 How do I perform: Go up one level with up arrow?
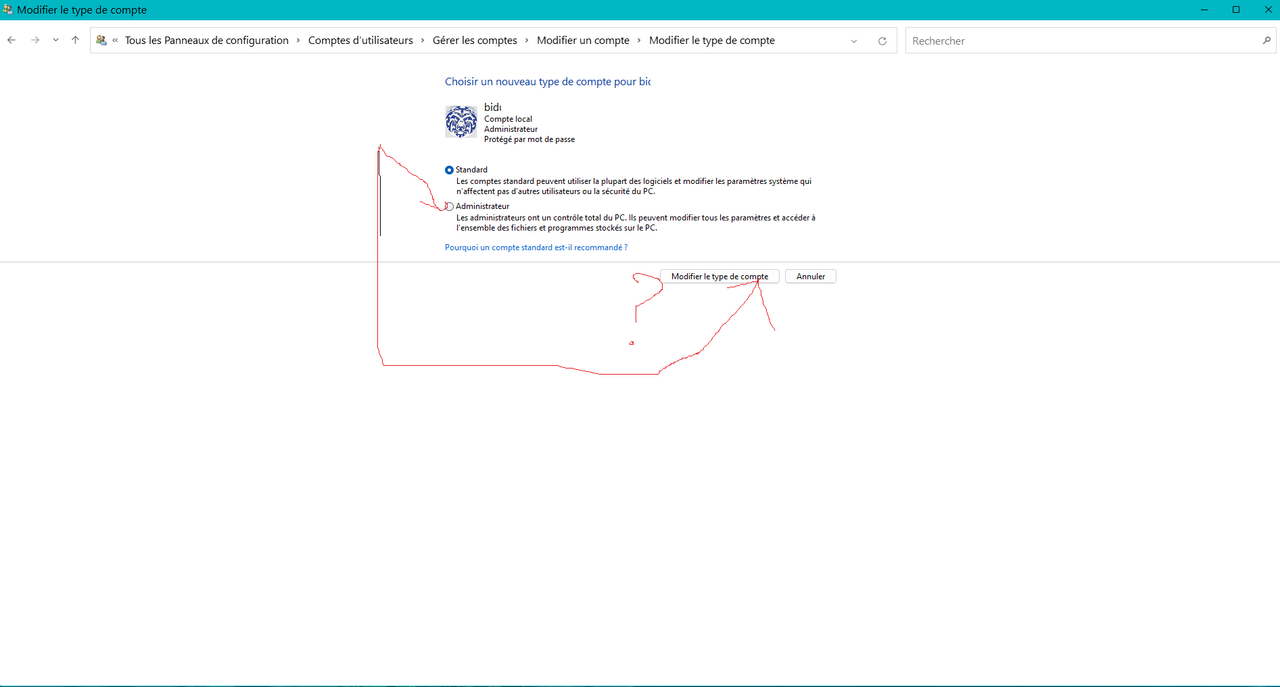click(75, 40)
